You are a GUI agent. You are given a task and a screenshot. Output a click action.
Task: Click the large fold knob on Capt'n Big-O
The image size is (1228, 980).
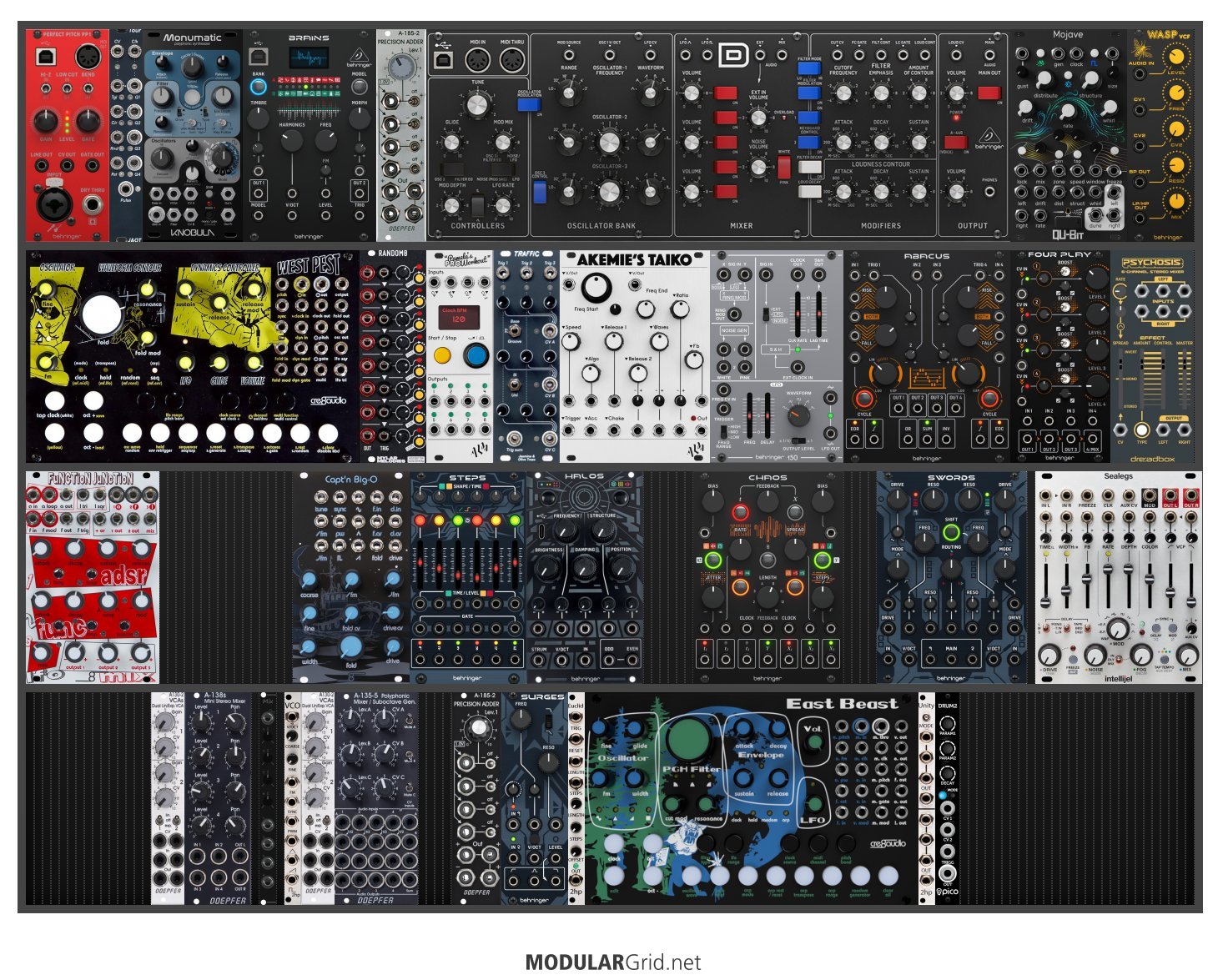pos(351,646)
